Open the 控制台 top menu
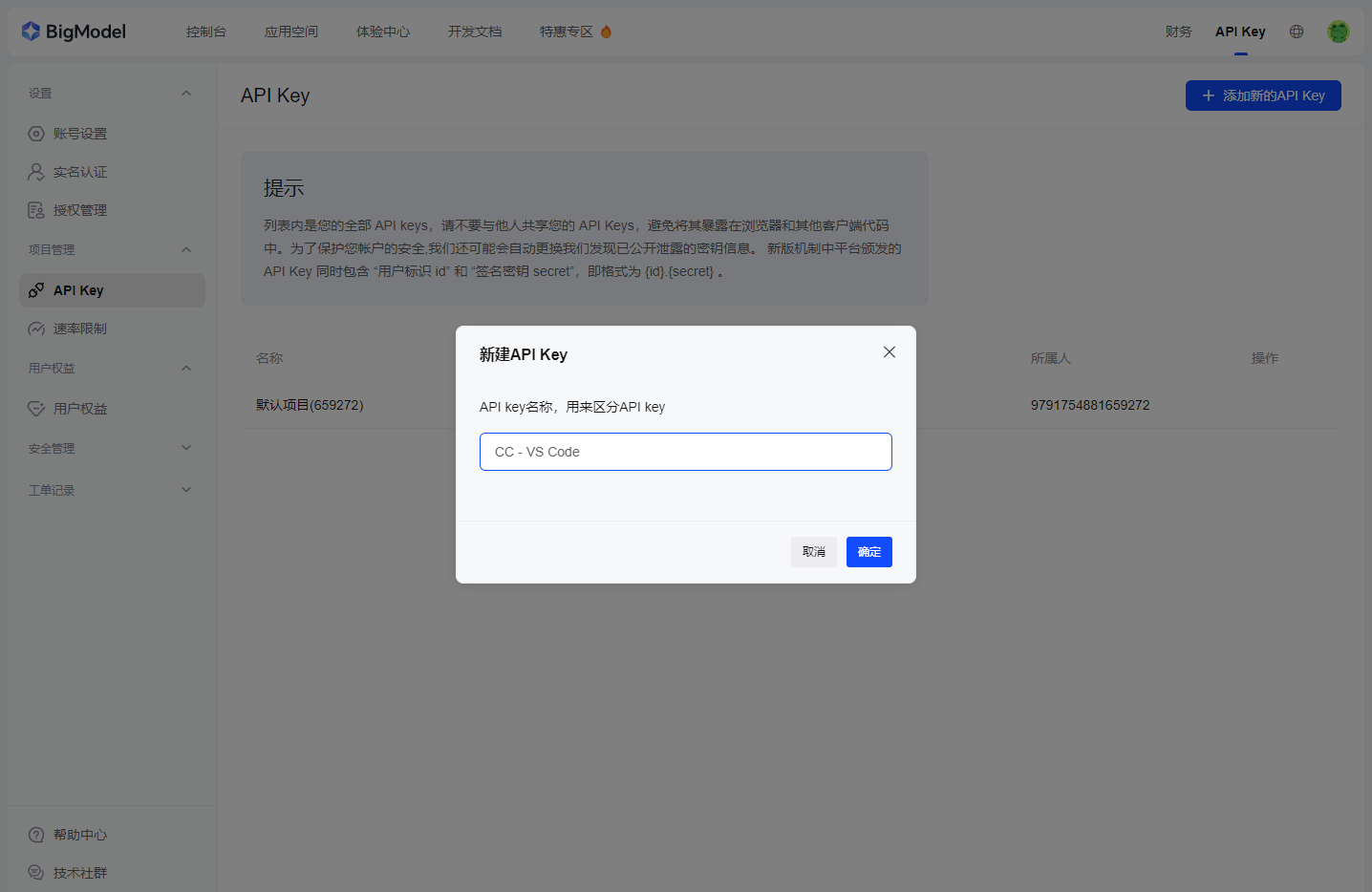The width and height of the screenshot is (1372, 892). [206, 32]
